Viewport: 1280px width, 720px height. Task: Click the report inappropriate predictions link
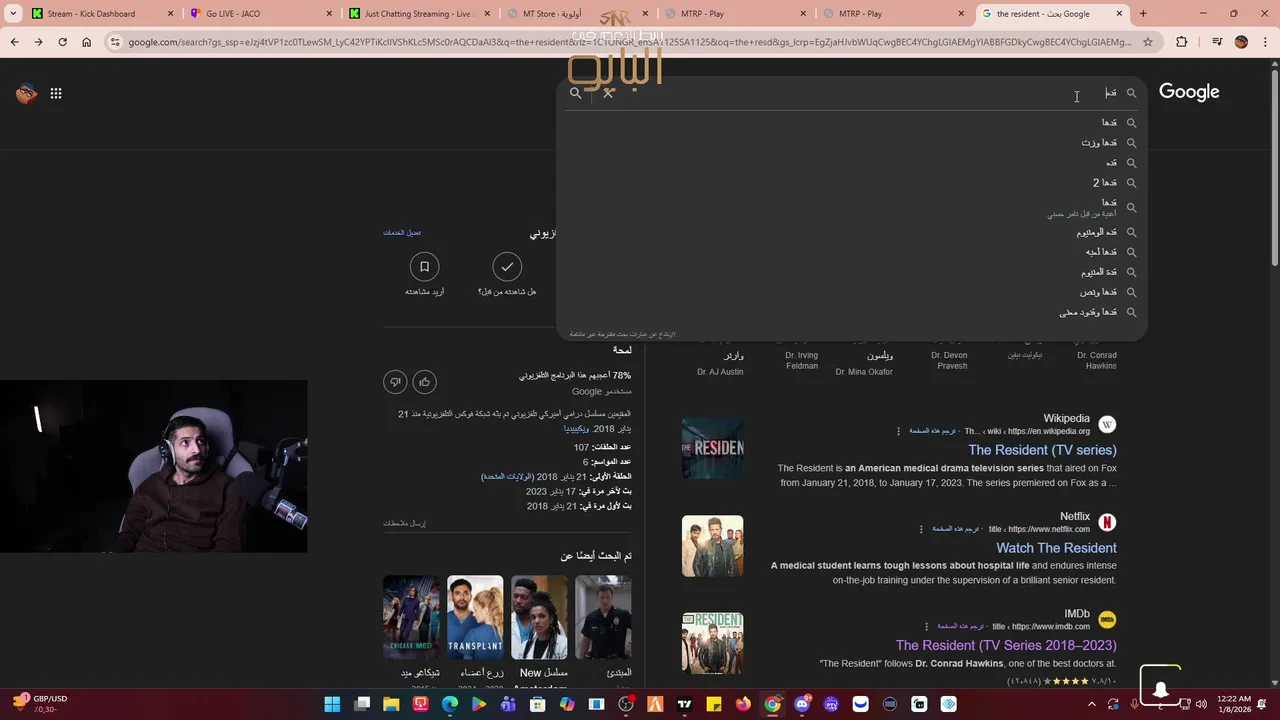[623, 334]
